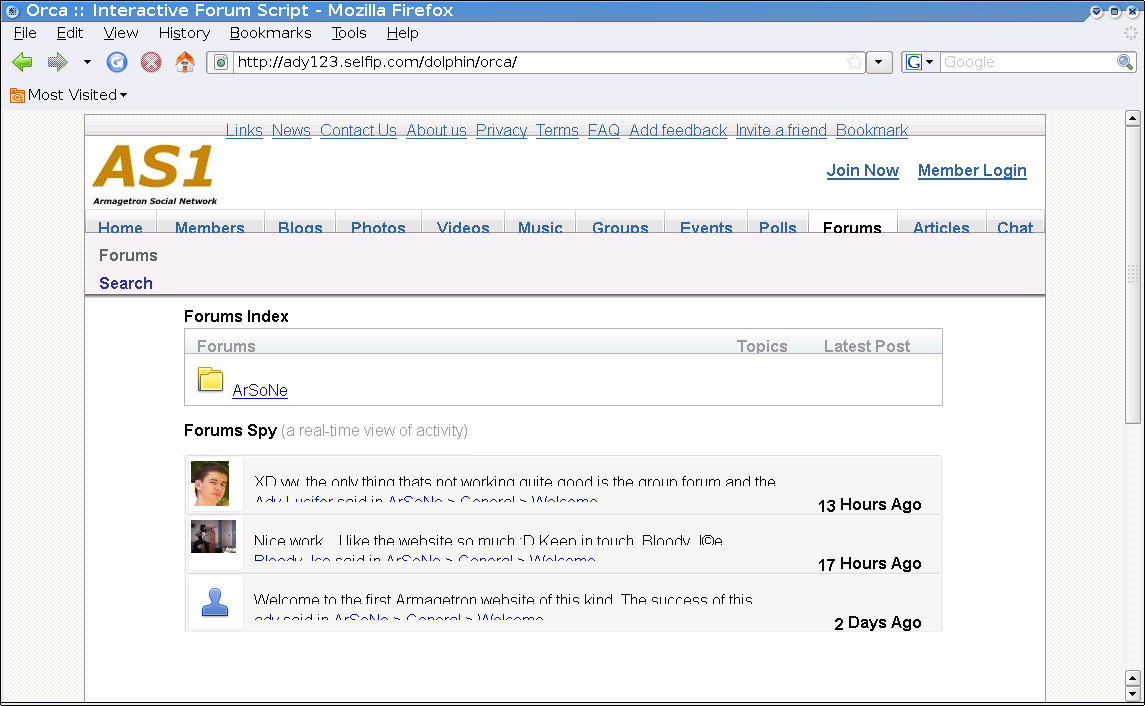
Task: Click the Google search input field
Action: 1026,62
